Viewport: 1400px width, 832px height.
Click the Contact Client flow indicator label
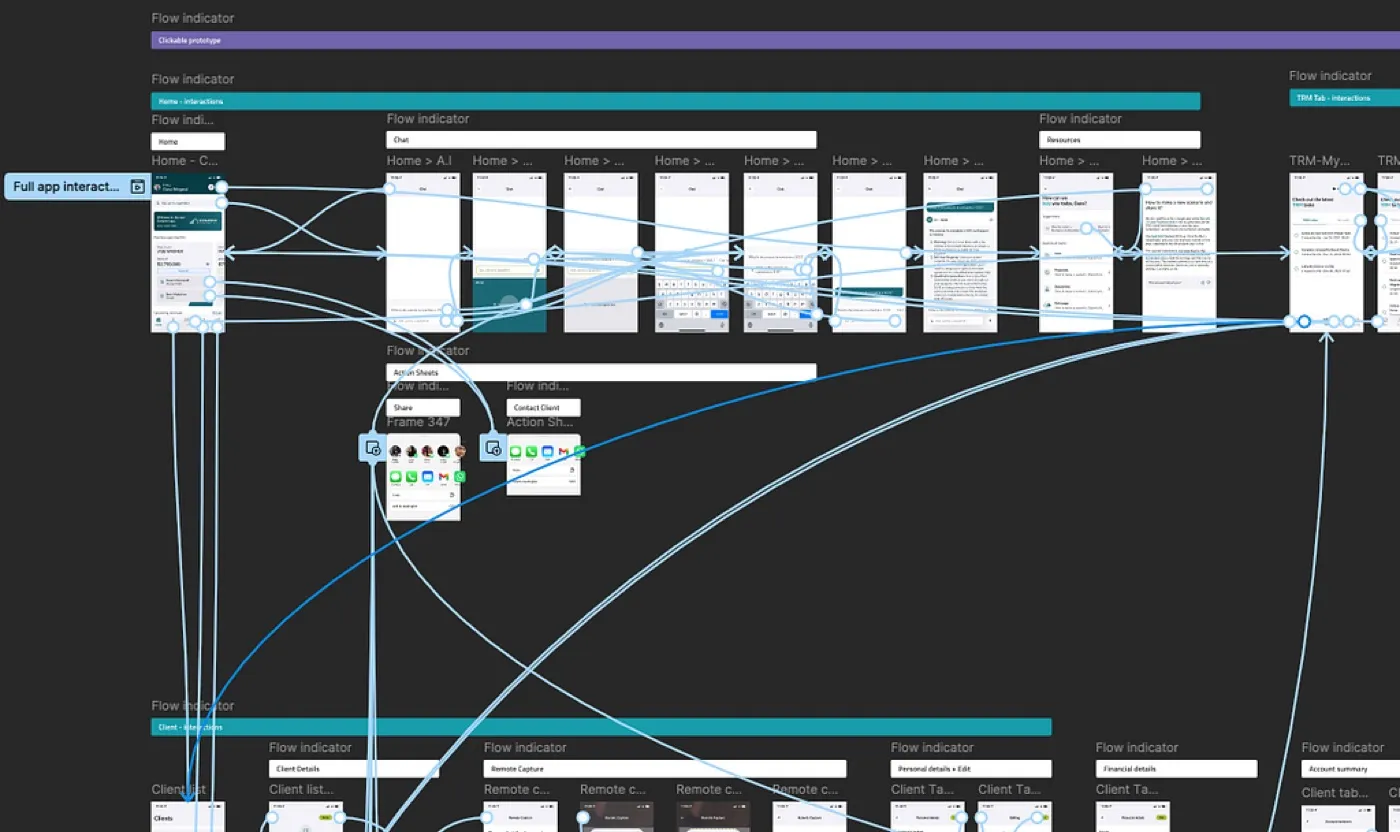[x=543, y=407]
